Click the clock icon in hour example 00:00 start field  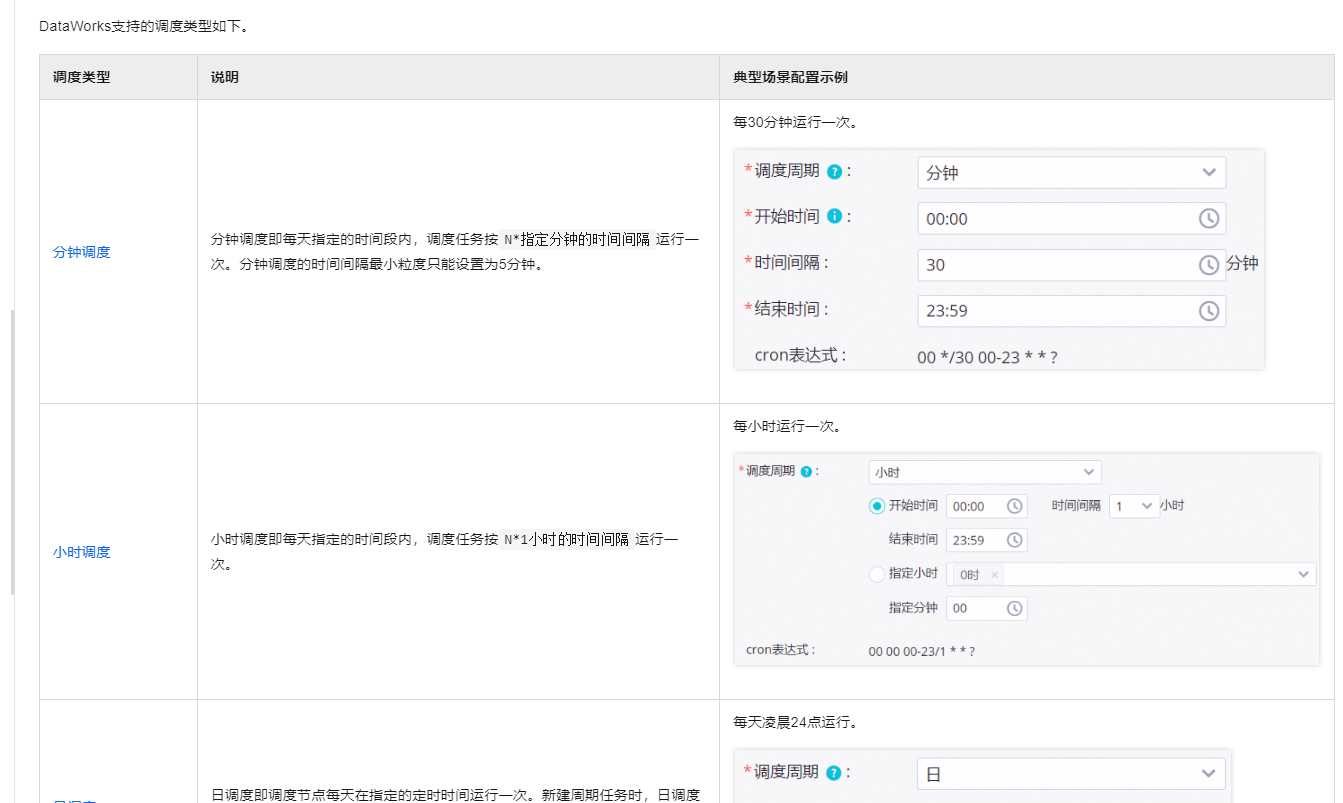click(1014, 507)
